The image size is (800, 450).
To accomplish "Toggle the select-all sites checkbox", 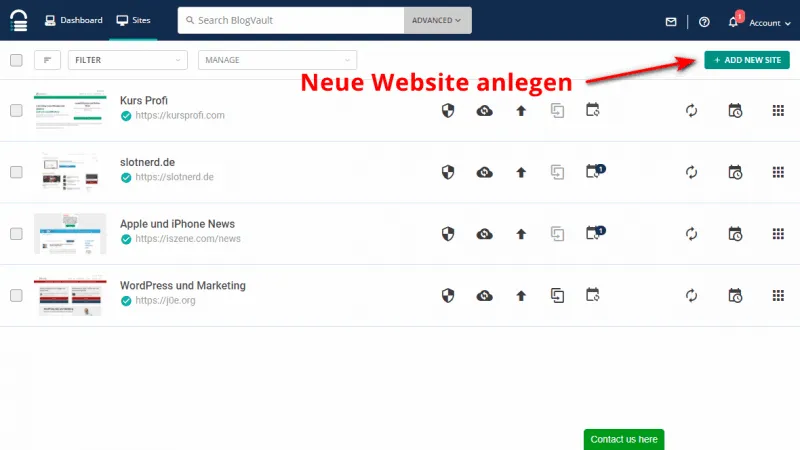I will [16, 60].
